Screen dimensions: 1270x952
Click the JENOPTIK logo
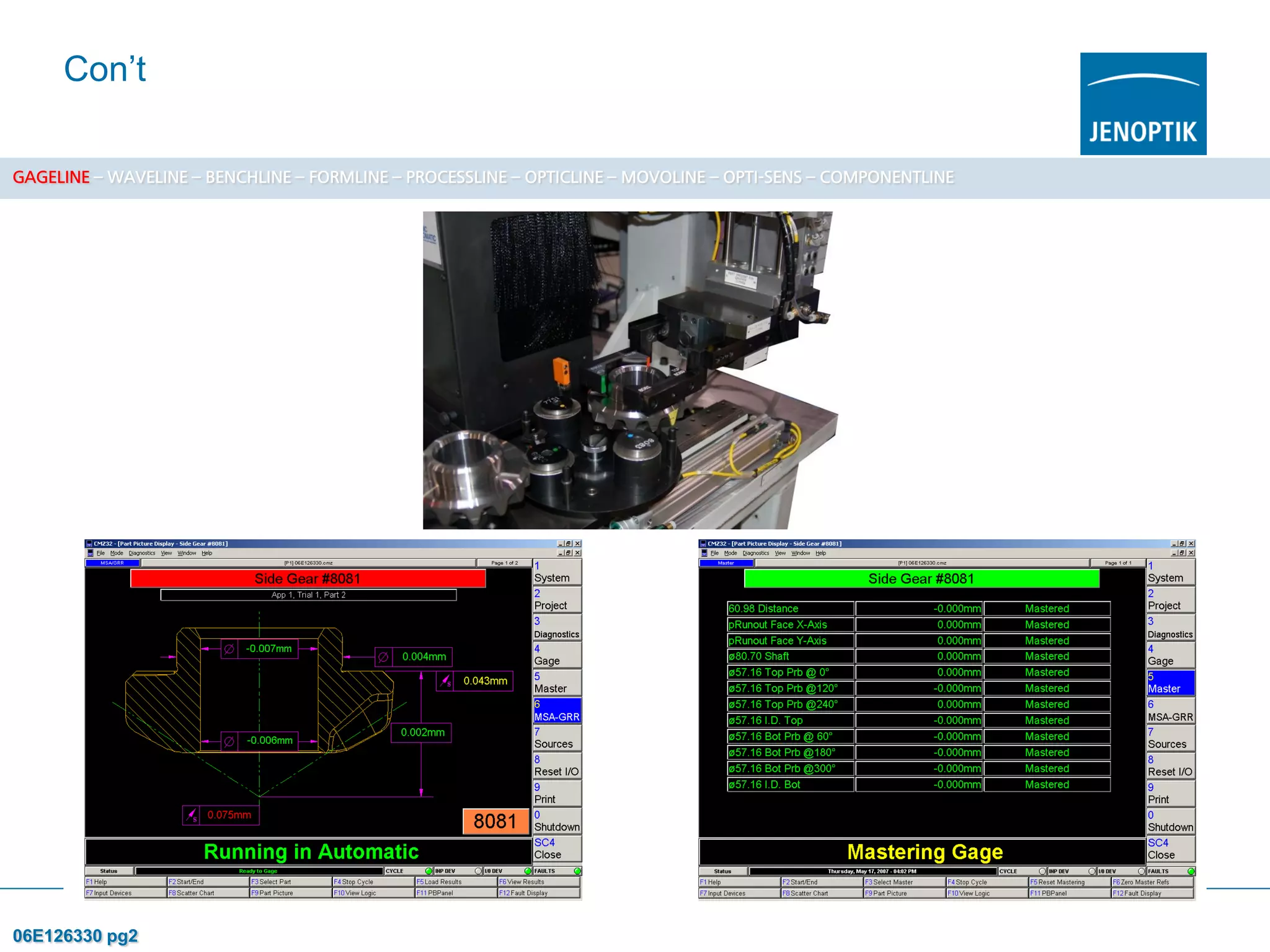(1143, 104)
